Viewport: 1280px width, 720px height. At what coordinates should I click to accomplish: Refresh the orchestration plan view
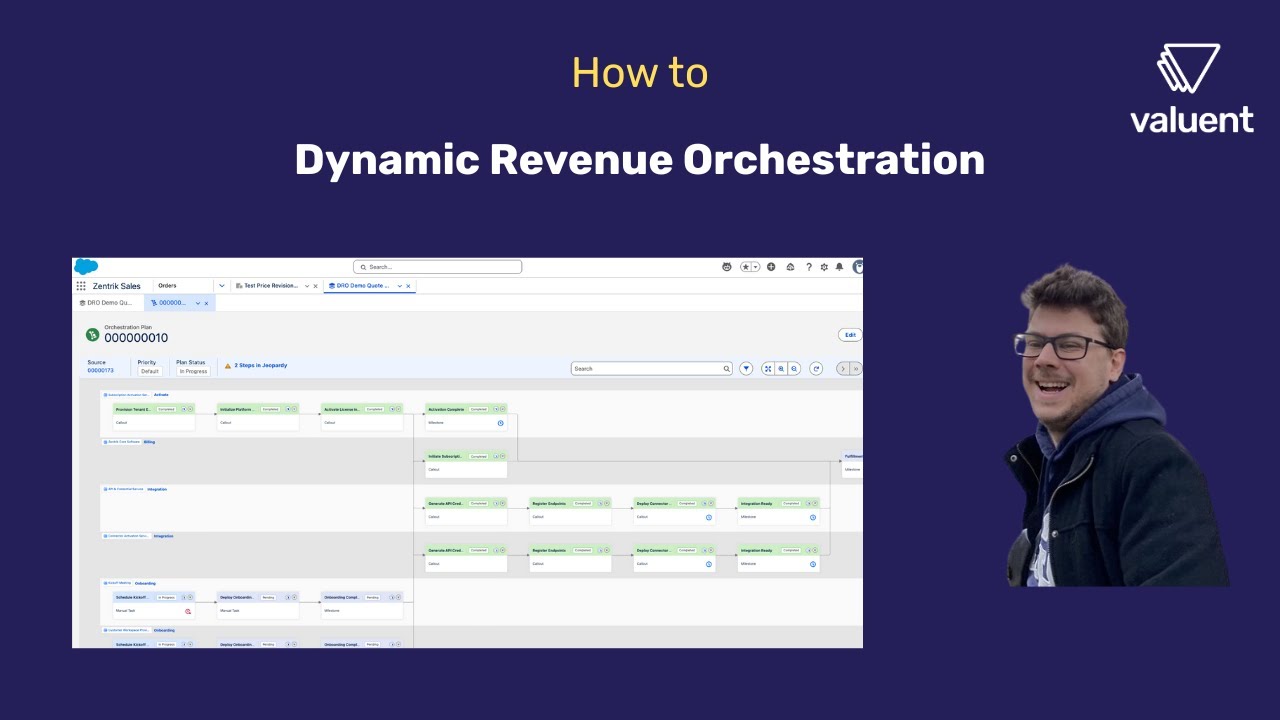816,369
